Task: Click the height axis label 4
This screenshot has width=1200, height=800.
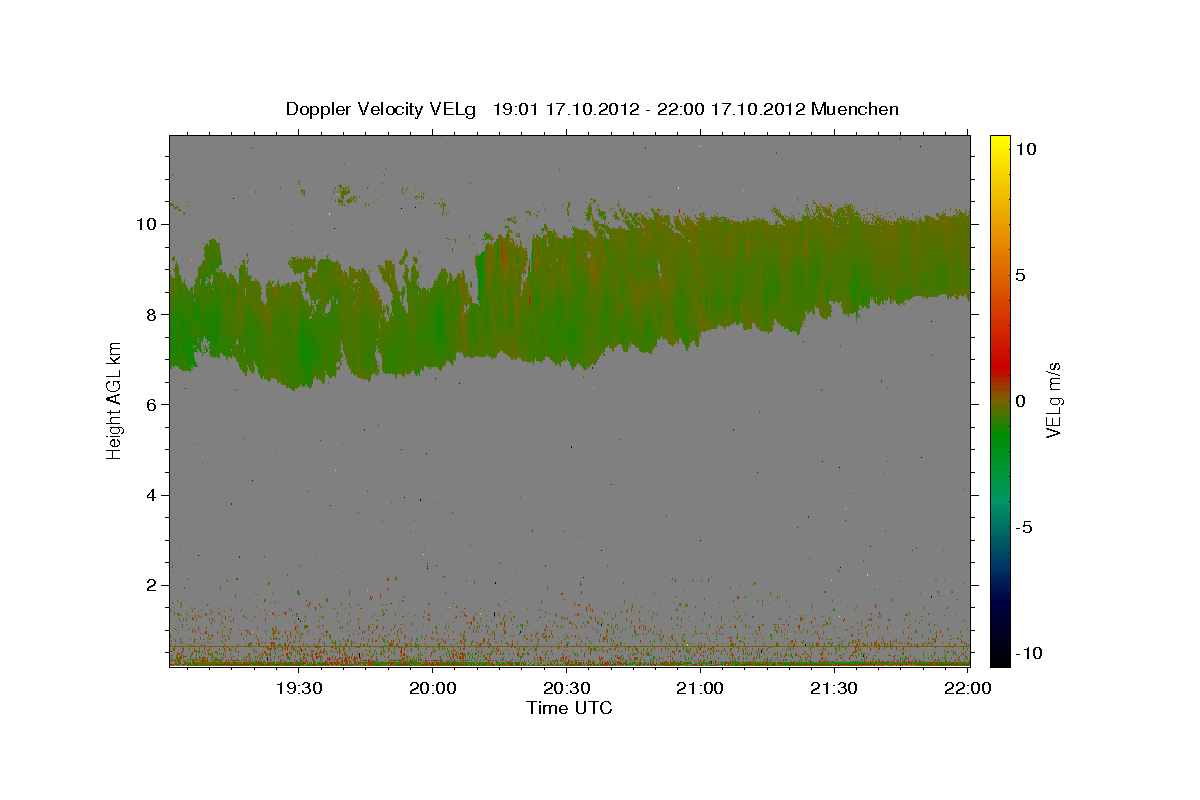Action: click(152, 495)
